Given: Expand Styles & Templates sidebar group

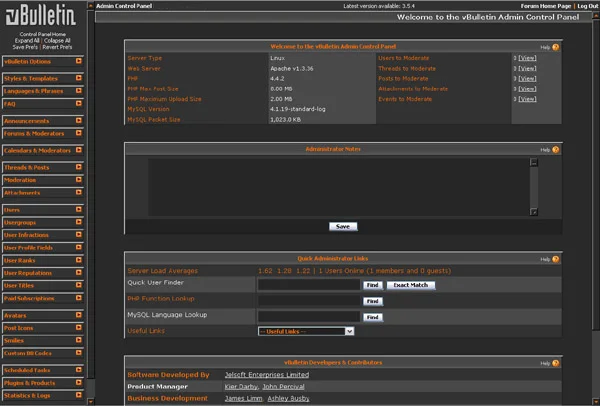Looking at the screenshot, I should (43, 76).
